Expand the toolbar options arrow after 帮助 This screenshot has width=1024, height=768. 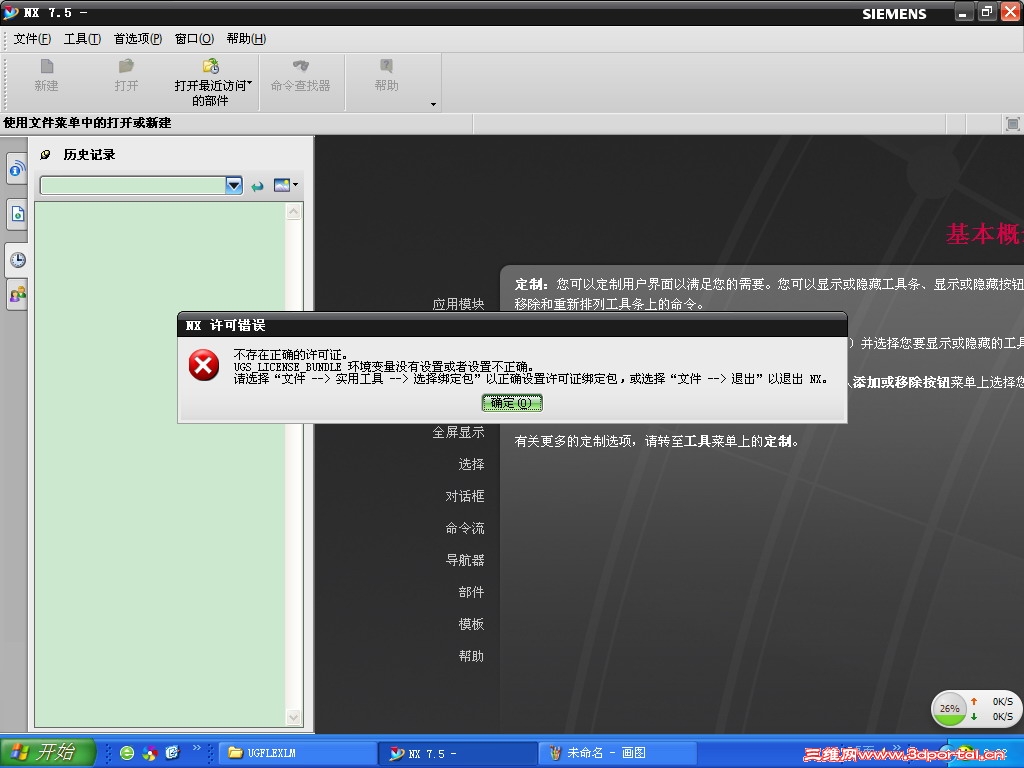tap(433, 104)
